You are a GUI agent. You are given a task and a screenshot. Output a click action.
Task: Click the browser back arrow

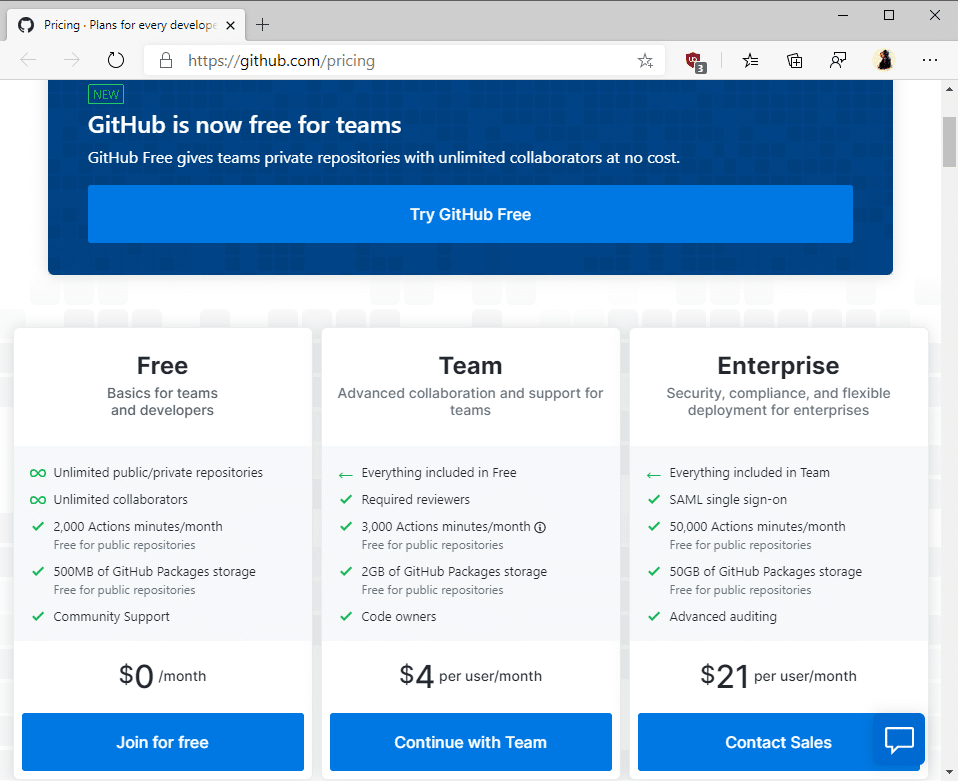(x=28, y=60)
